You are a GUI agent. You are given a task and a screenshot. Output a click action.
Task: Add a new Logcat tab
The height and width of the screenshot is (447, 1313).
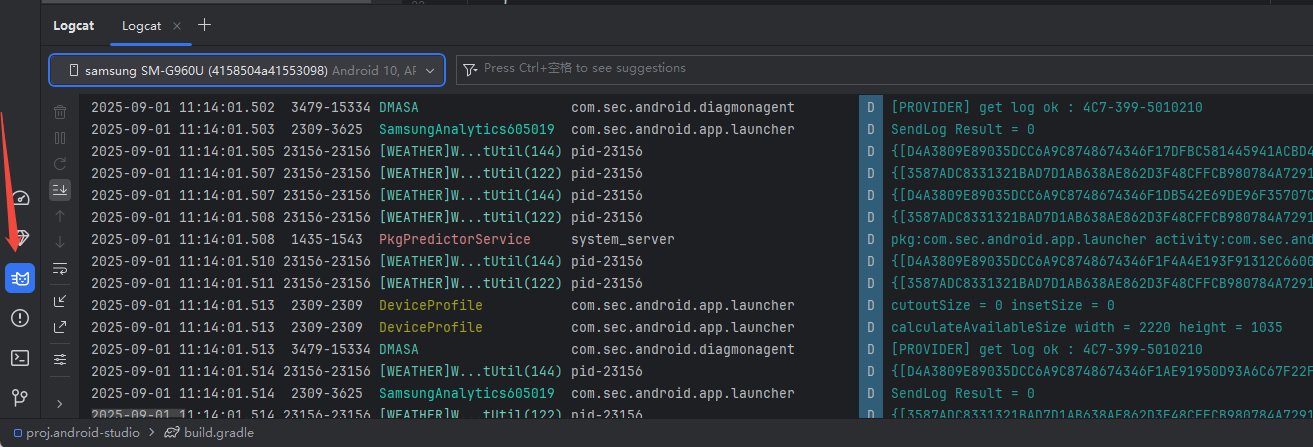tap(205, 25)
